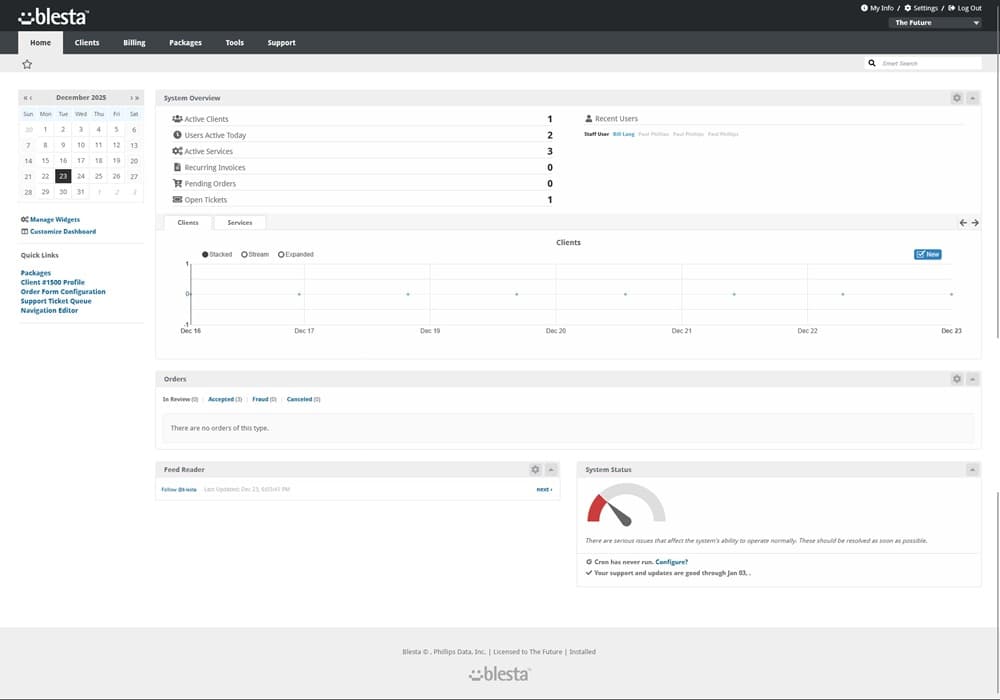Screen dimensions: 1000x700
Task: Open The Future company dropdown
Action: pyautogui.click(x=936, y=23)
